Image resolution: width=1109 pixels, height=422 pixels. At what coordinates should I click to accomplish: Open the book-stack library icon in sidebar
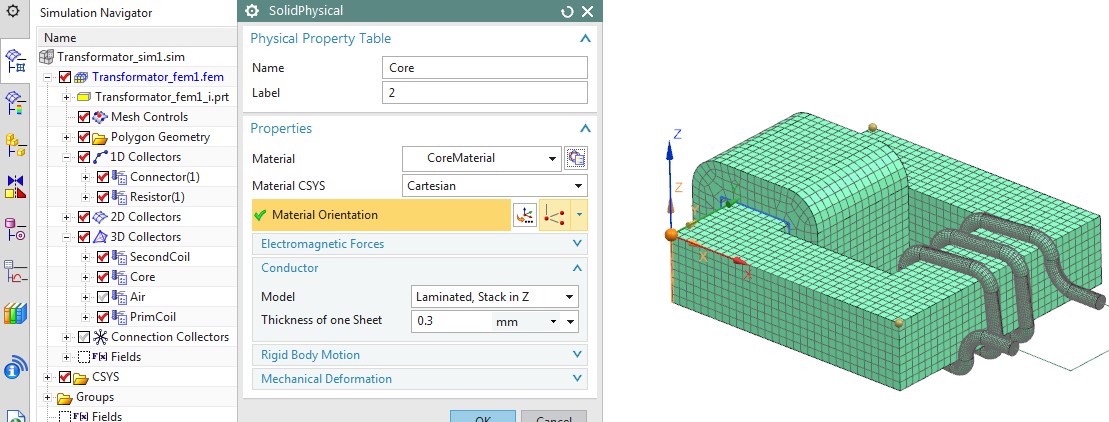(15, 315)
